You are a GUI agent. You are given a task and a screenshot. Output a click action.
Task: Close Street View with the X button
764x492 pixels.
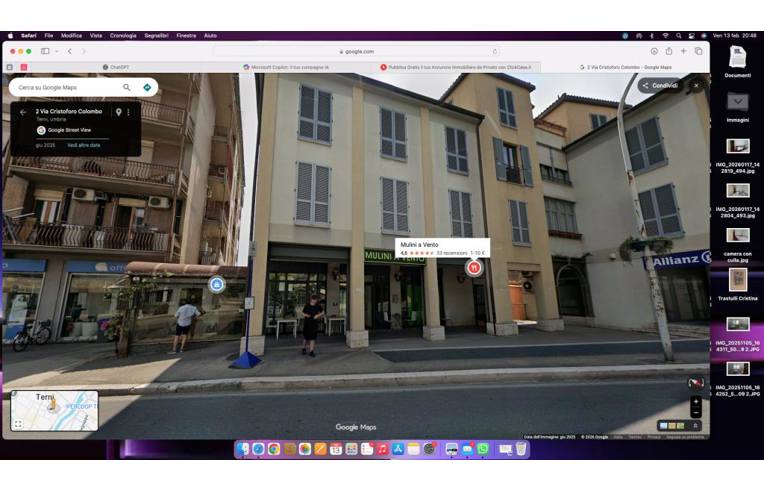696,86
